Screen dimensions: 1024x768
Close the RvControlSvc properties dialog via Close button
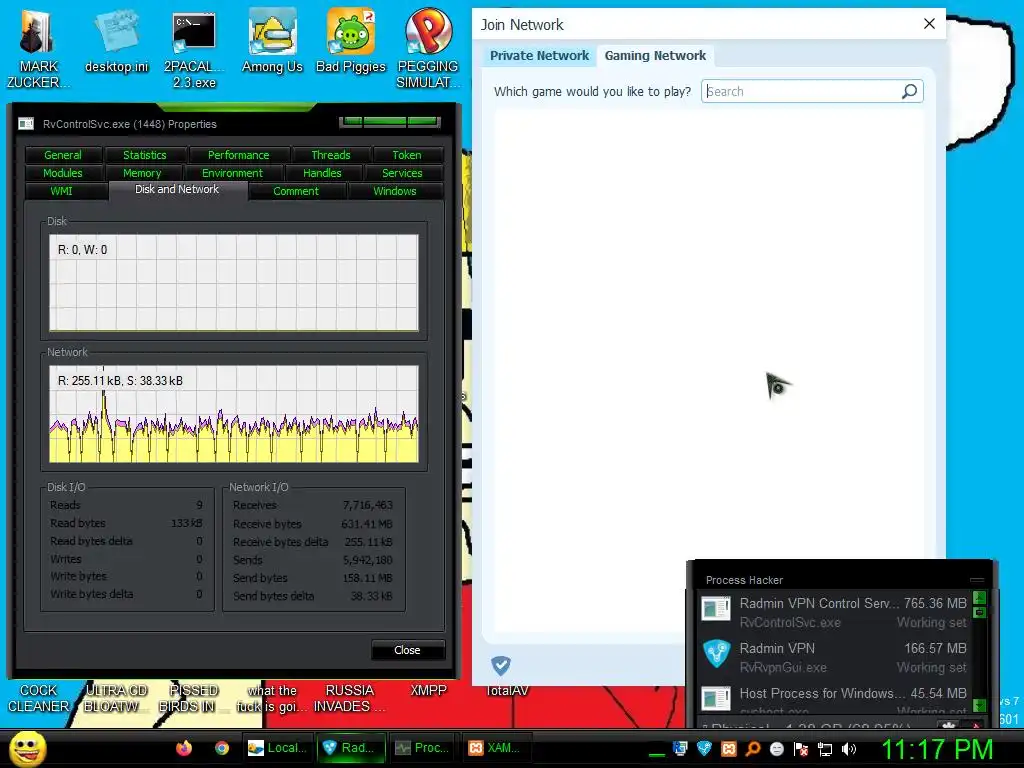tap(408, 650)
